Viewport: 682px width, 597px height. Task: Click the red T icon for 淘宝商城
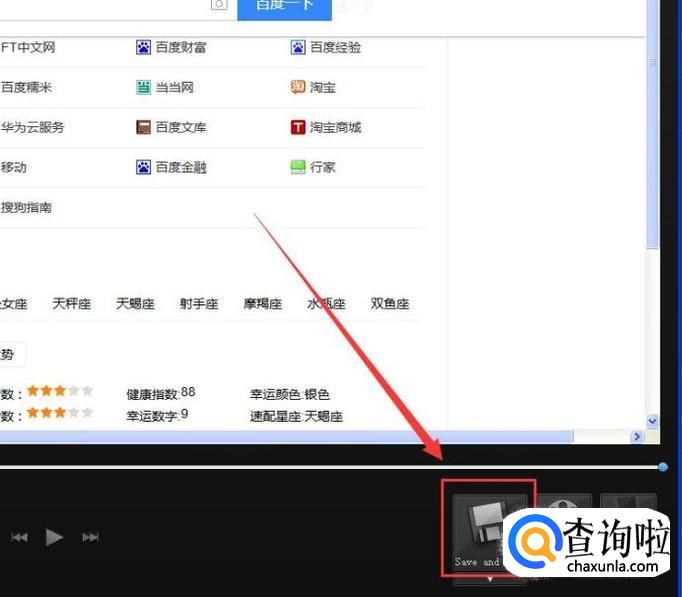298,127
